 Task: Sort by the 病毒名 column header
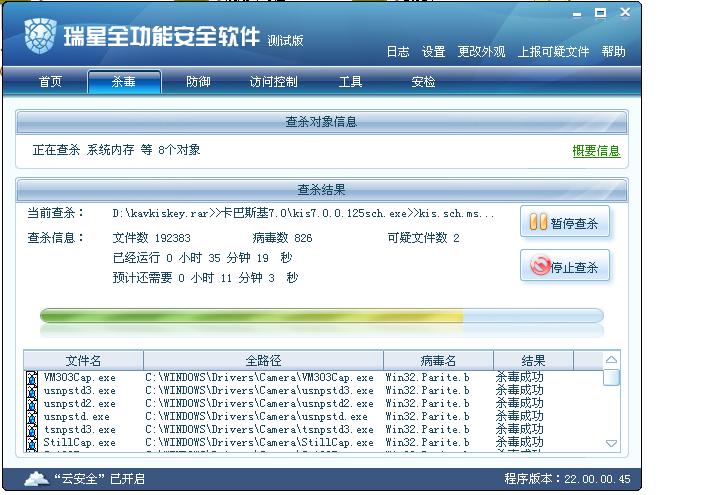[x=438, y=360]
